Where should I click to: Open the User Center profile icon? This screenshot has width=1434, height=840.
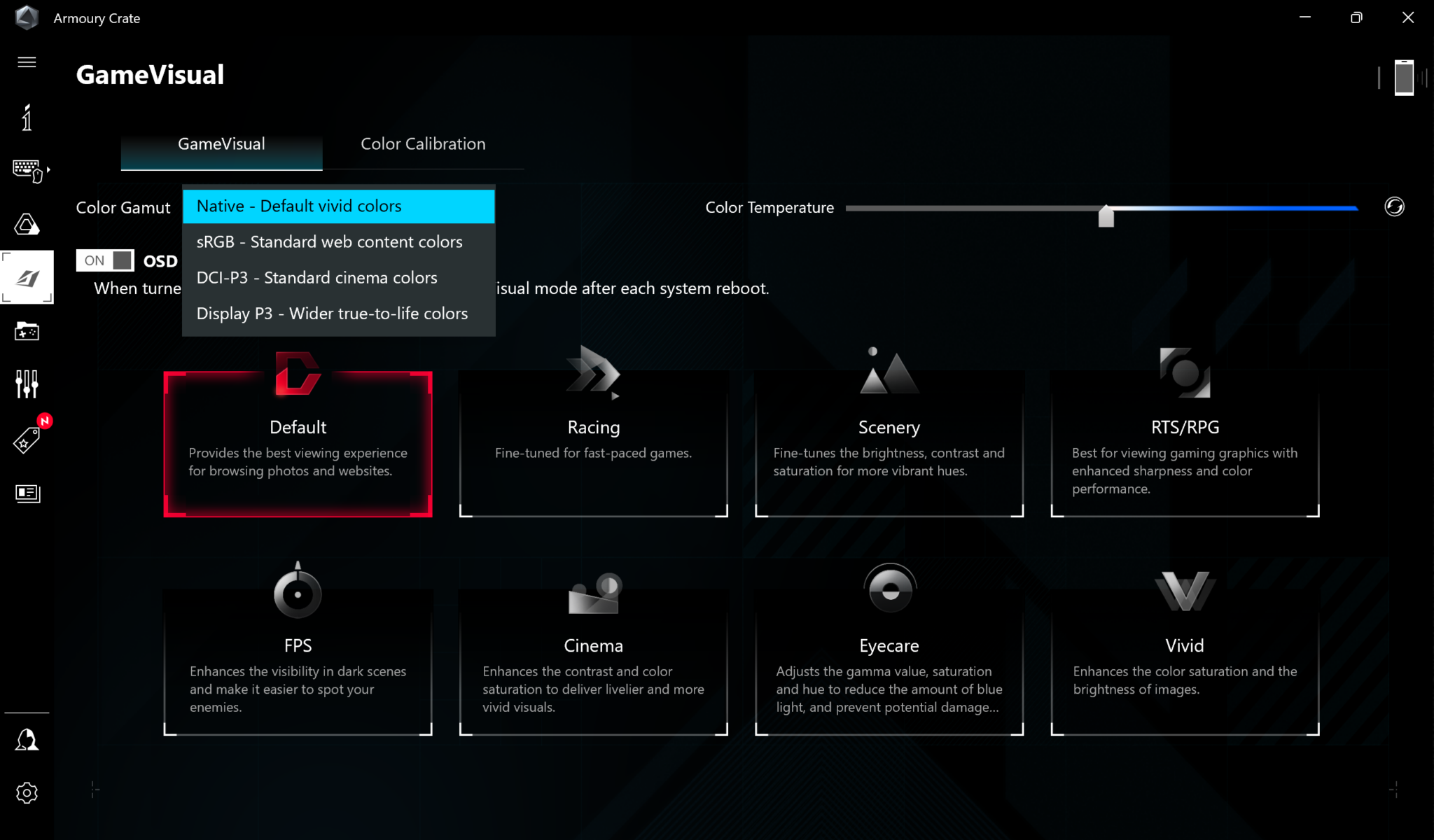27,739
